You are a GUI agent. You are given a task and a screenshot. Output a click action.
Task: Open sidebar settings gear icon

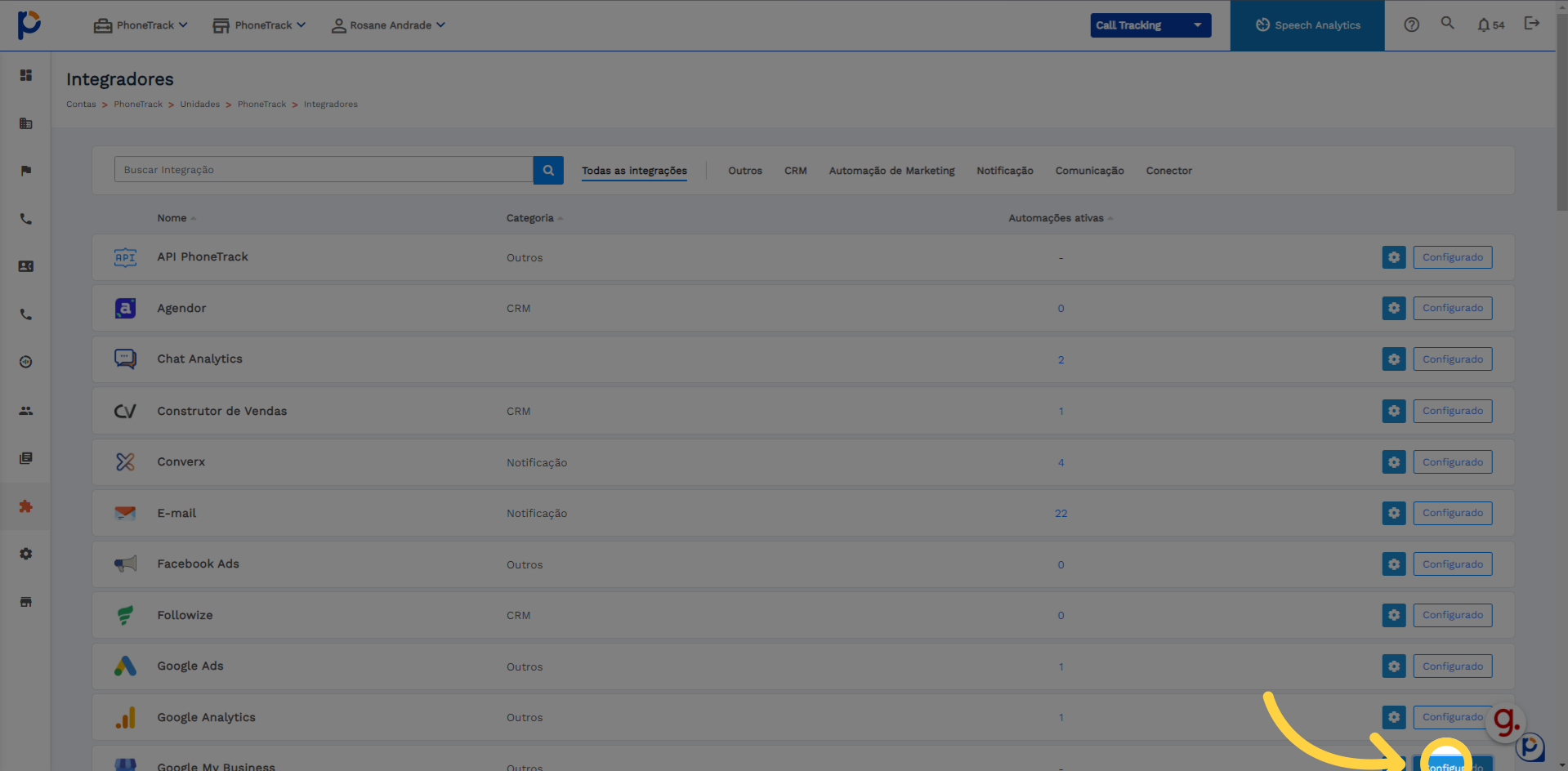26,554
